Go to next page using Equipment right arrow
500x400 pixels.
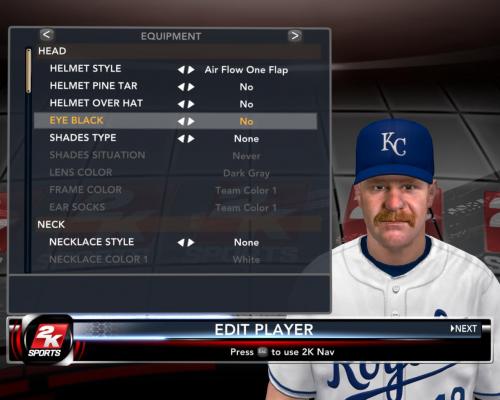click(x=295, y=35)
